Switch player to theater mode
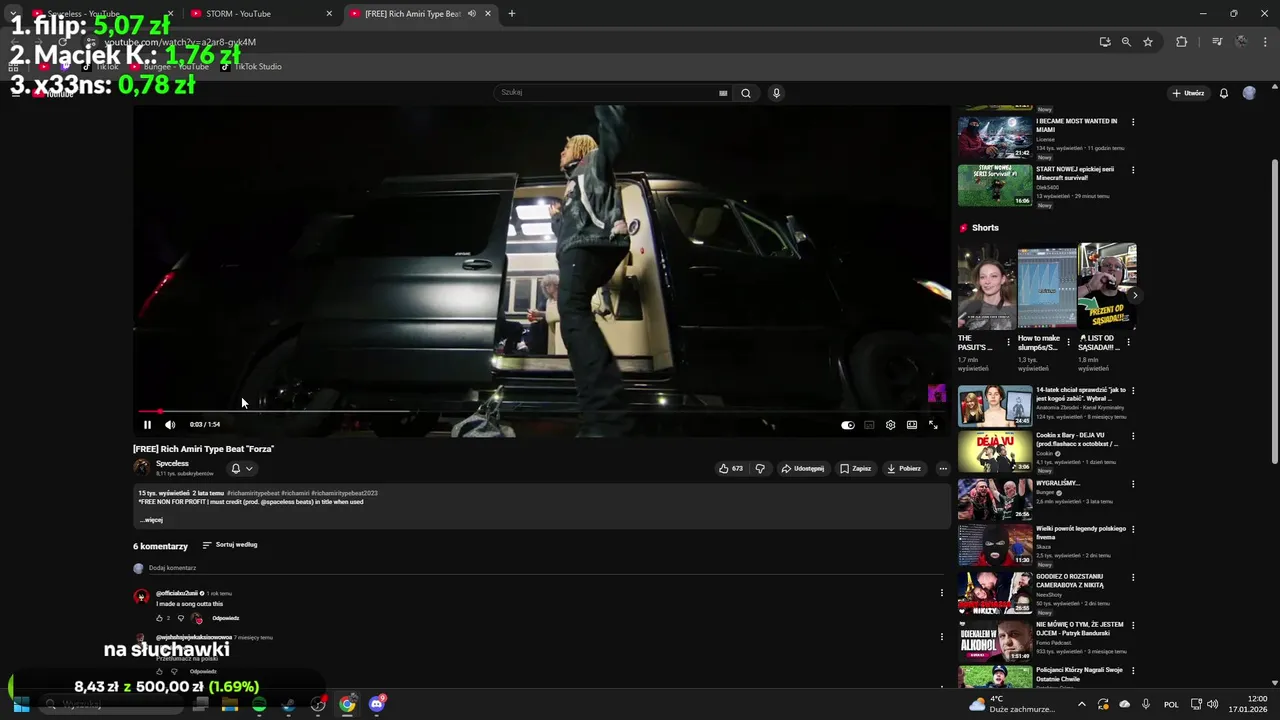This screenshot has width=1280, height=720. tap(912, 425)
